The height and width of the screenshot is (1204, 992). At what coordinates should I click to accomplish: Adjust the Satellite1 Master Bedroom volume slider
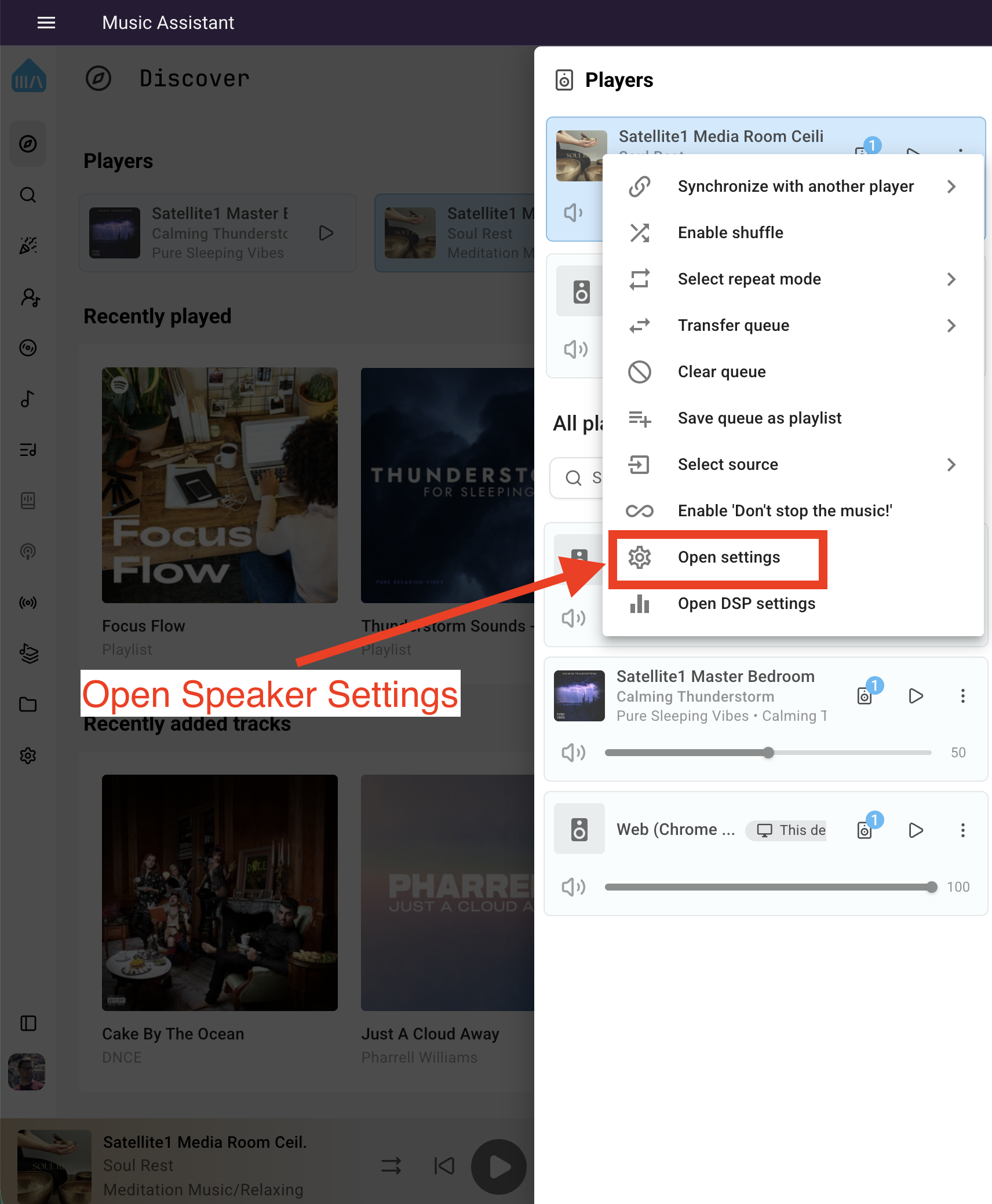(768, 753)
